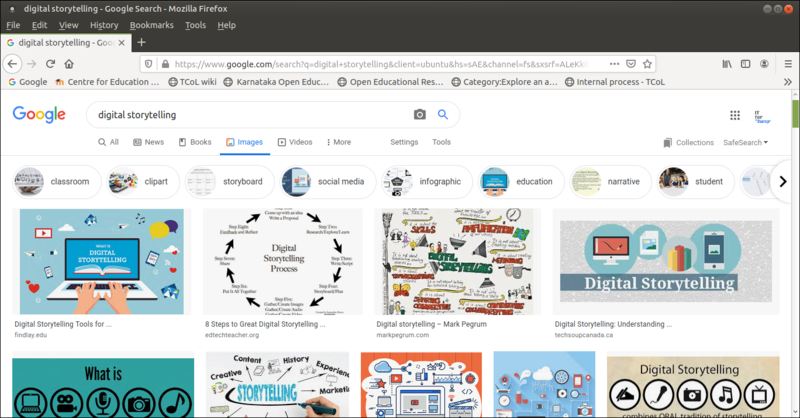
Task: Open the Digital Storytelling Tools for link
Action: 63,324
